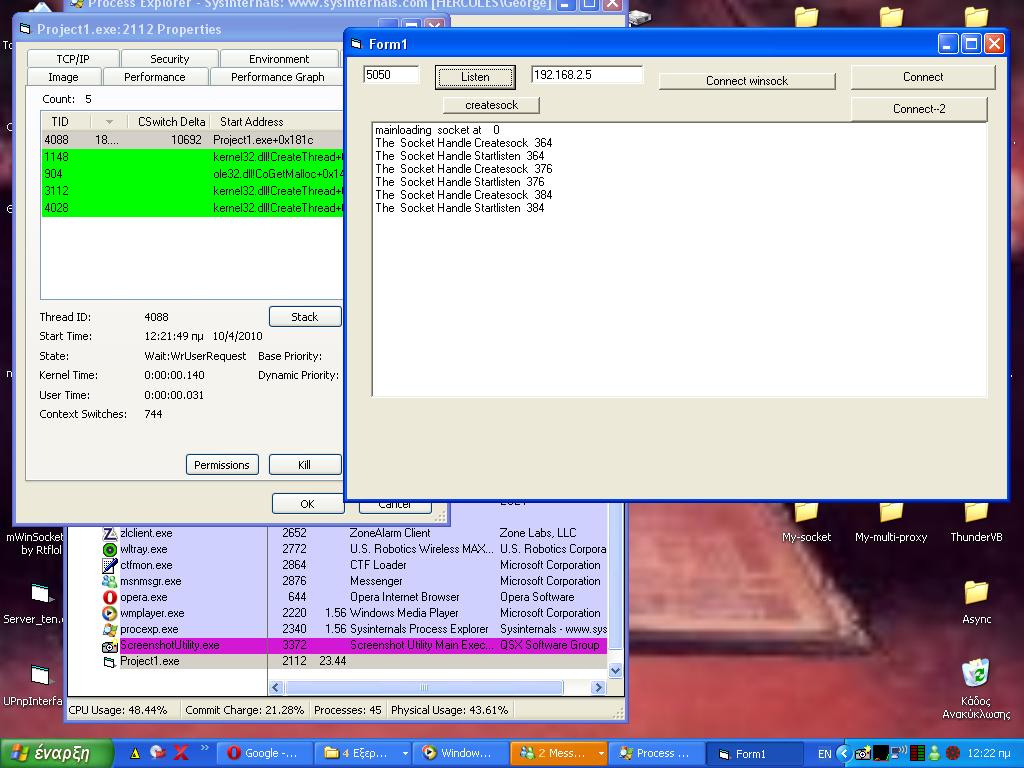Select the Project1.exe process icon
Image resolution: width=1024 pixels, height=768 pixels.
110,662
